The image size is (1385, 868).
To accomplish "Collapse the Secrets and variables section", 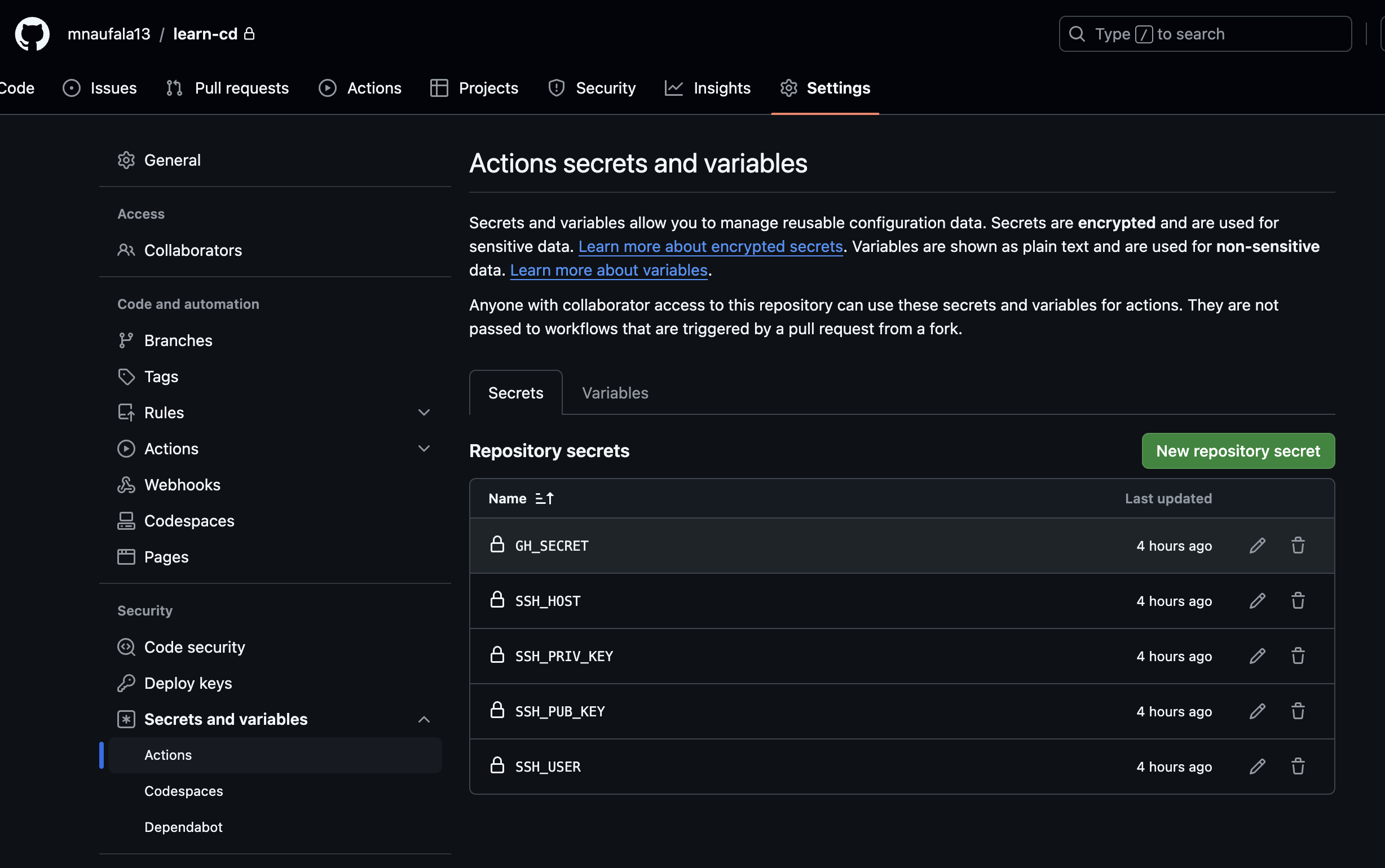I will tap(424, 719).
